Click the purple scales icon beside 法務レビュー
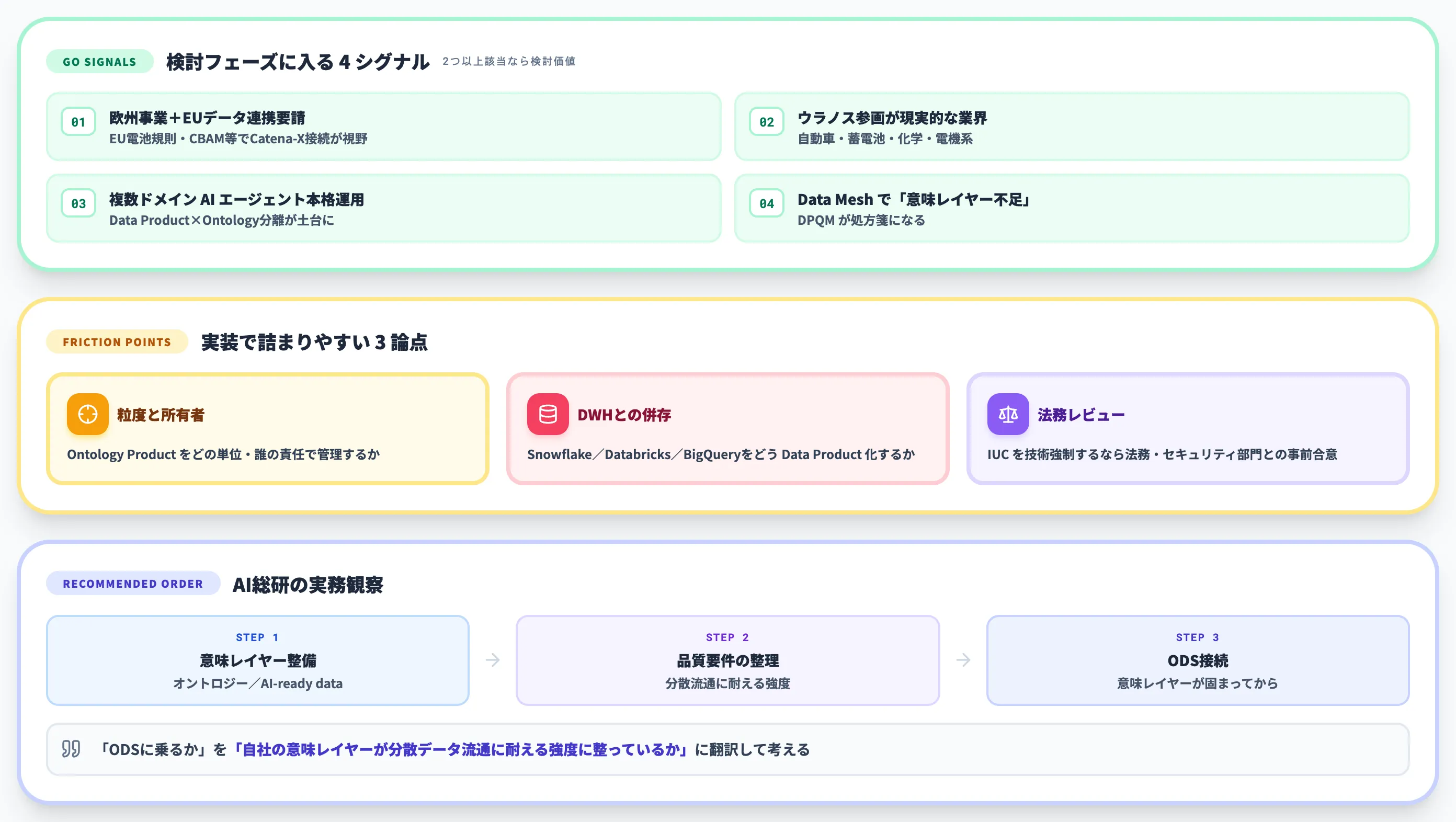This screenshot has width=1456, height=822. coord(1008,414)
